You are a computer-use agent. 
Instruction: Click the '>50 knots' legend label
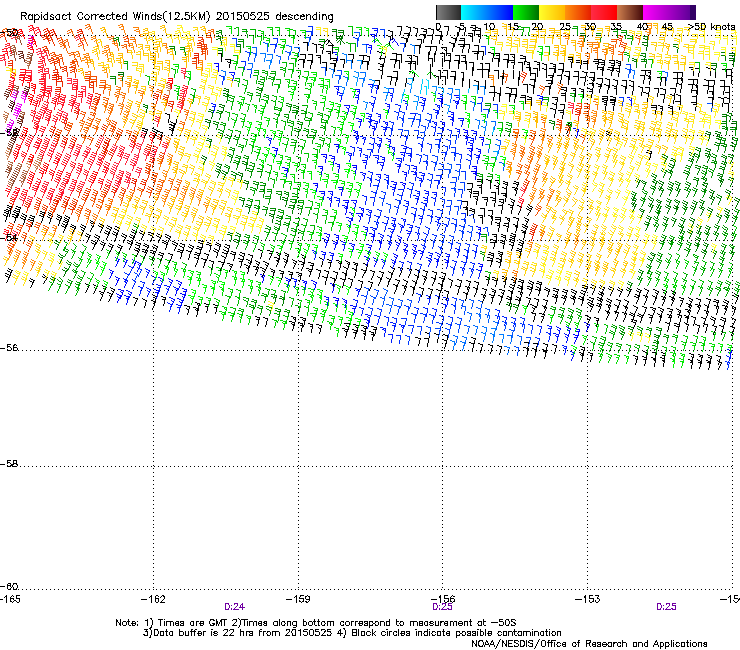pos(711,26)
